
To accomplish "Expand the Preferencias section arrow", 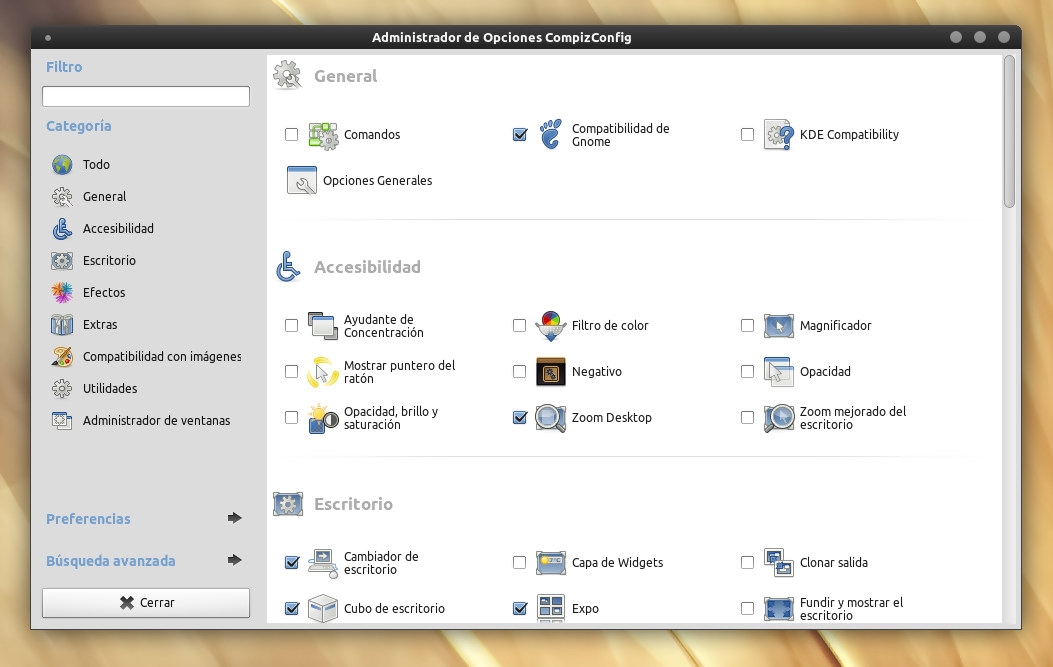I will [x=234, y=518].
